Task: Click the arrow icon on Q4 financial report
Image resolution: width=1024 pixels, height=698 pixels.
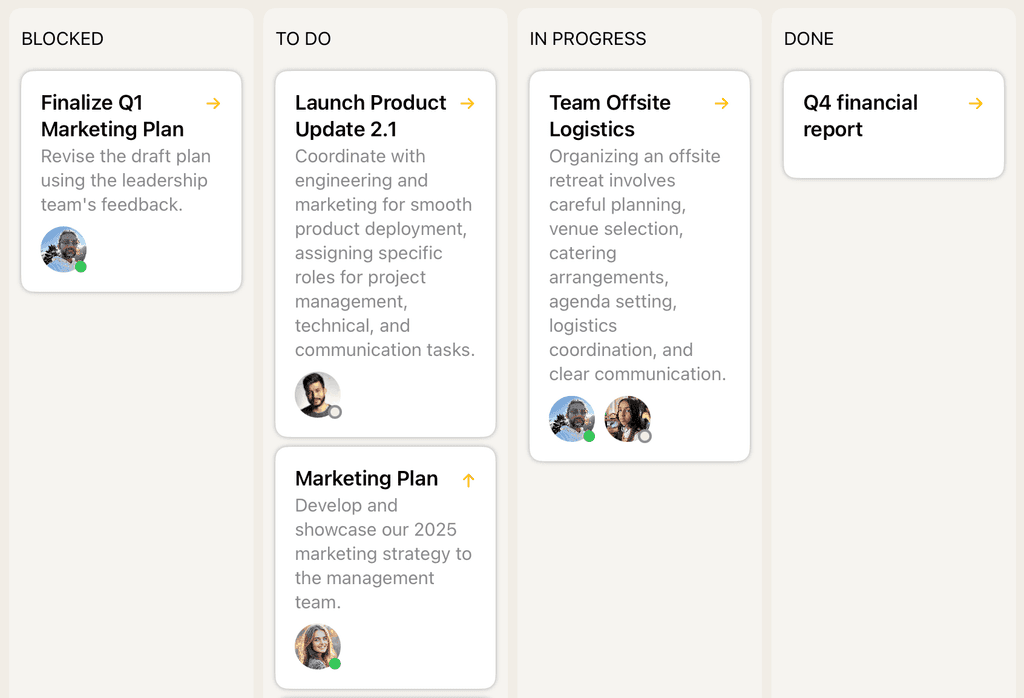Action: [x=975, y=104]
